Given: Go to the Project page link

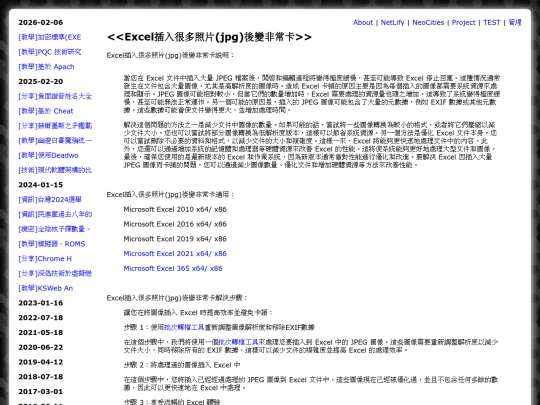Looking at the screenshot, I should coord(464,22).
